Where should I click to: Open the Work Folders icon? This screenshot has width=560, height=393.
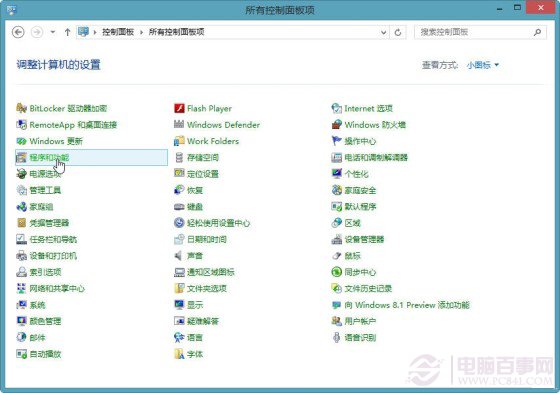(x=179, y=141)
